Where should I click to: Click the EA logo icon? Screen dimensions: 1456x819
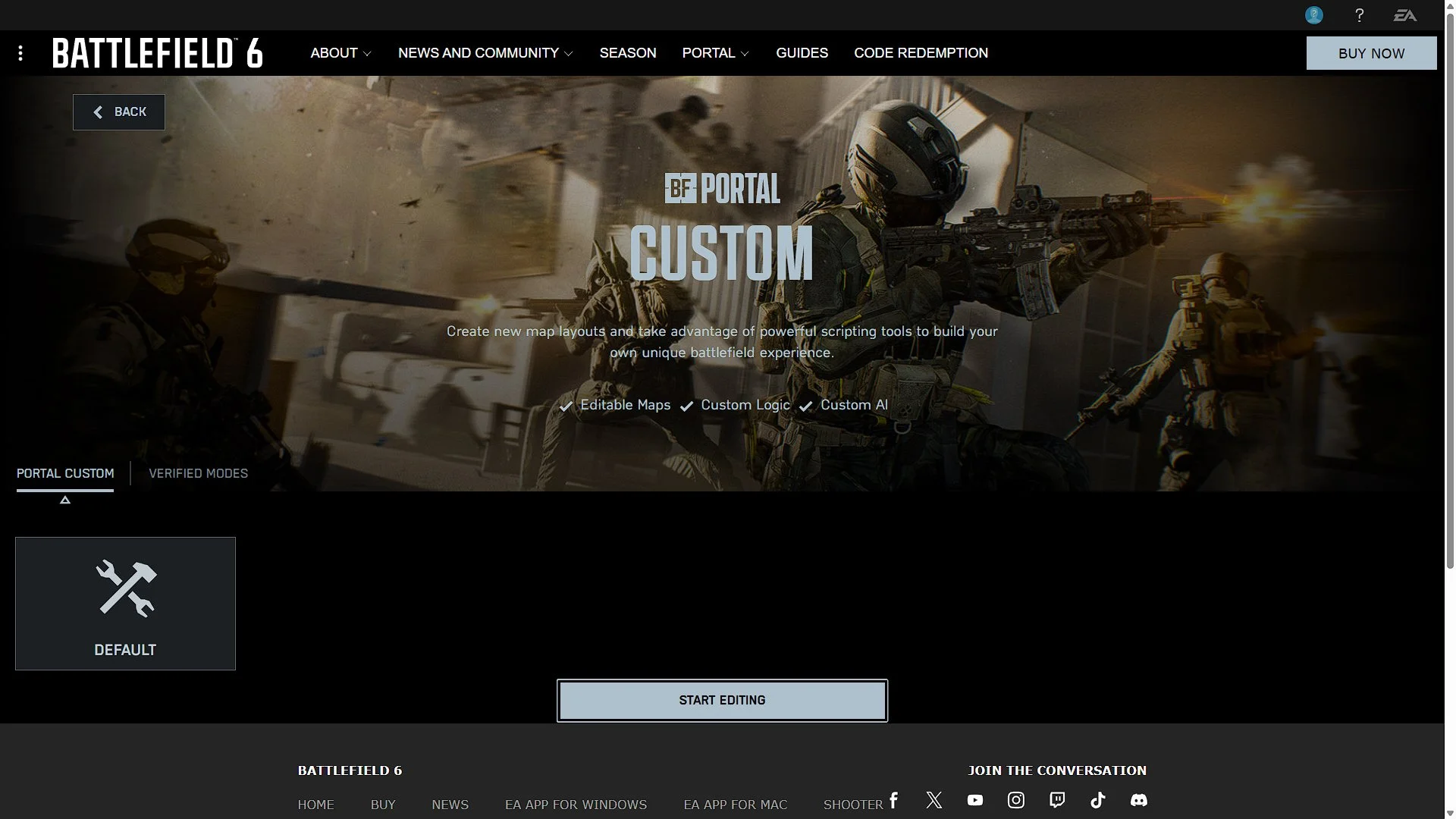1404,15
